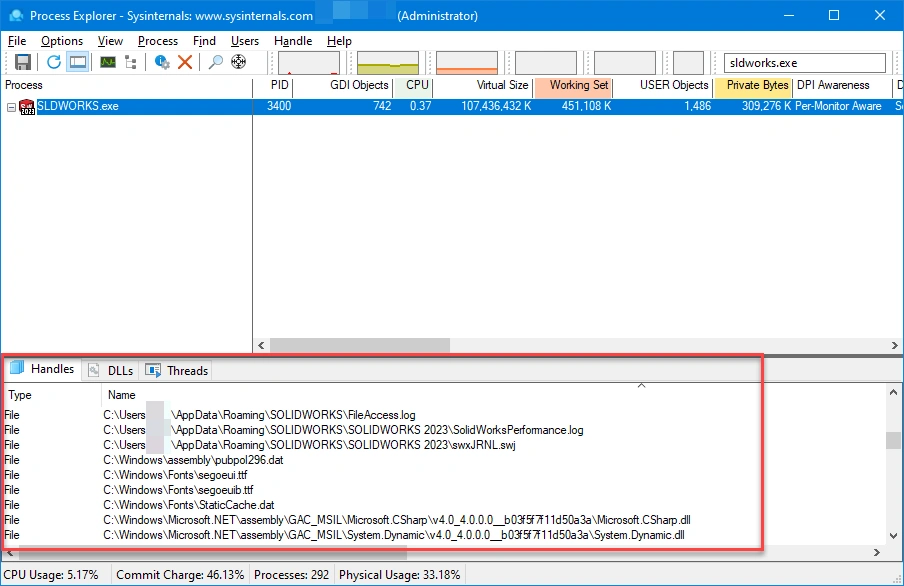Select the segoeuib.ttf handle row
Screen dimensions: 904x586
pos(444,490)
